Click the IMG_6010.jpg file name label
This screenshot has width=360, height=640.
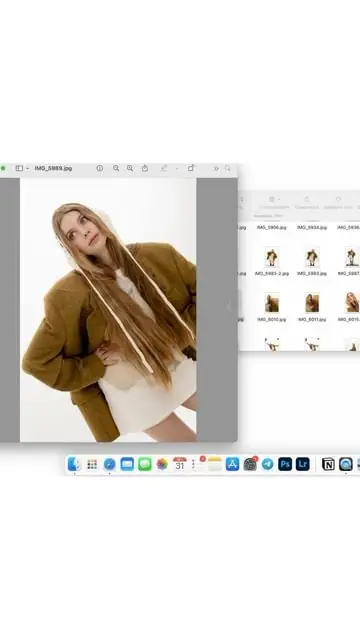tap(271, 319)
